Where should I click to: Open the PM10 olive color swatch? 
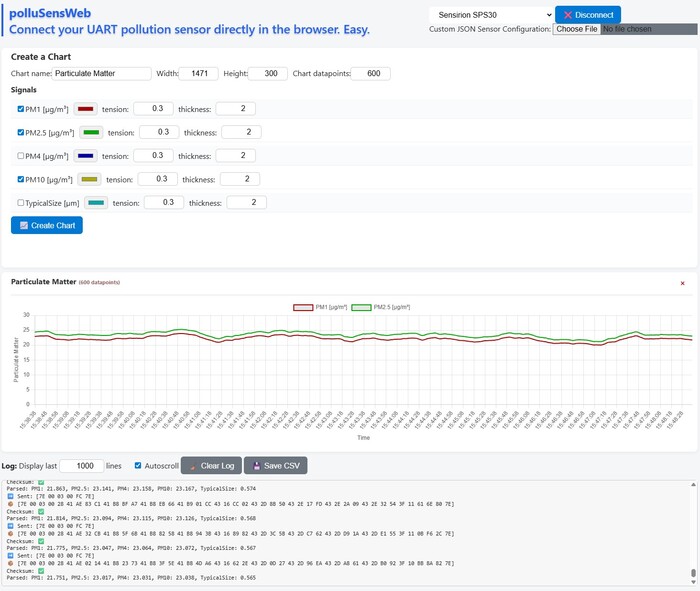tap(89, 180)
